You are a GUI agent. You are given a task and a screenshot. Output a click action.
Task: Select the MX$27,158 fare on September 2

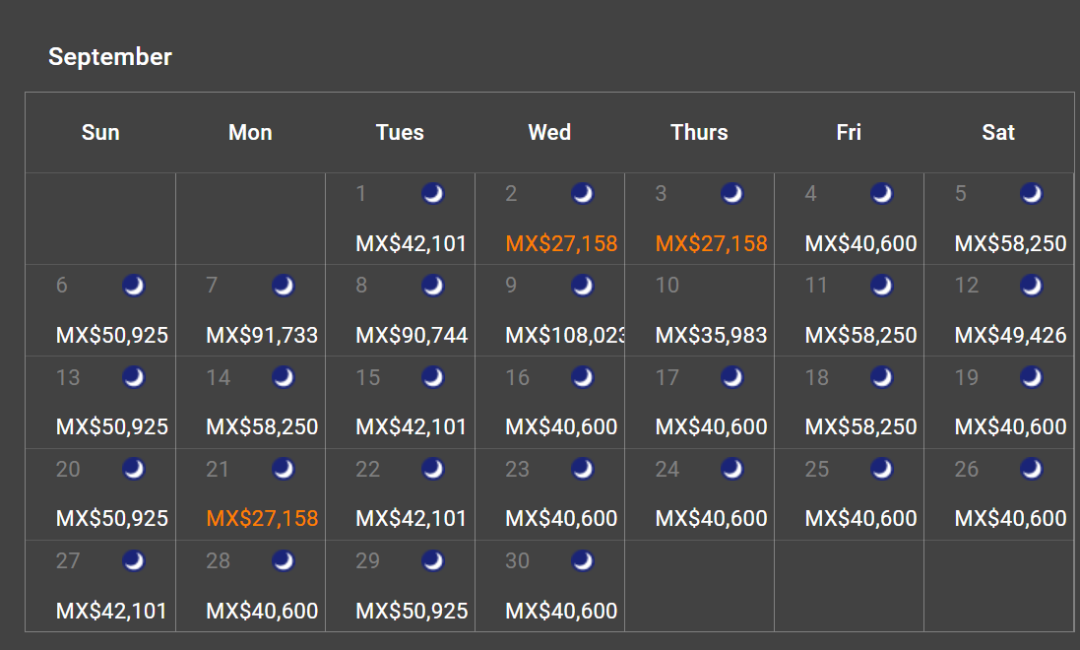561,244
